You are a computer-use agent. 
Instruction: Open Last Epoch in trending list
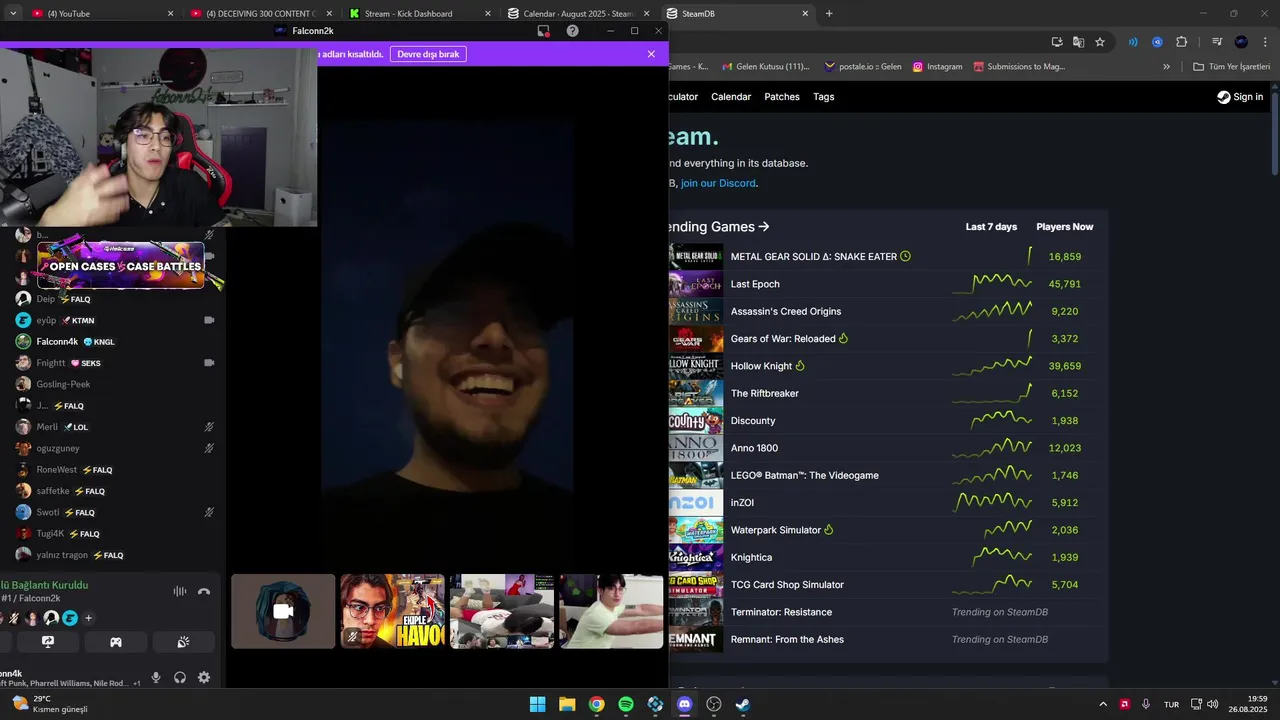755,284
